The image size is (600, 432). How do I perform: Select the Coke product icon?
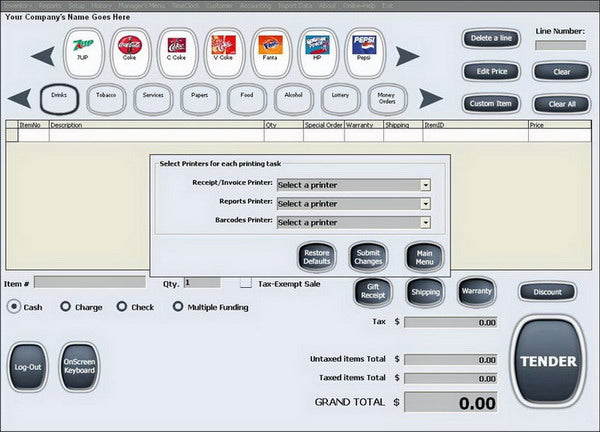pos(130,53)
